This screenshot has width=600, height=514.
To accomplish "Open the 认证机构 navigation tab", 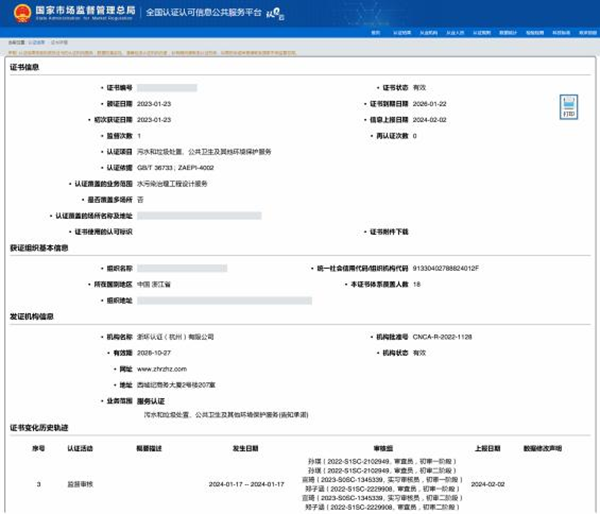I will (x=428, y=32).
